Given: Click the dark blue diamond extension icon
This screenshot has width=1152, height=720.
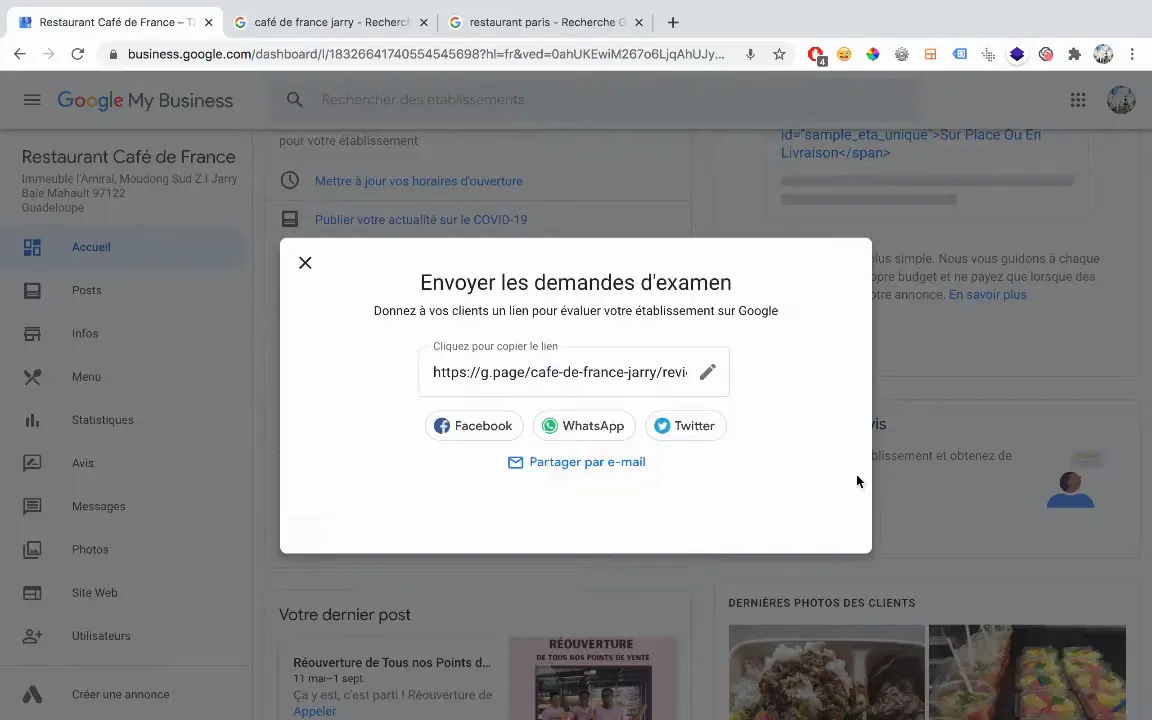Looking at the screenshot, I should (x=1017, y=54).
